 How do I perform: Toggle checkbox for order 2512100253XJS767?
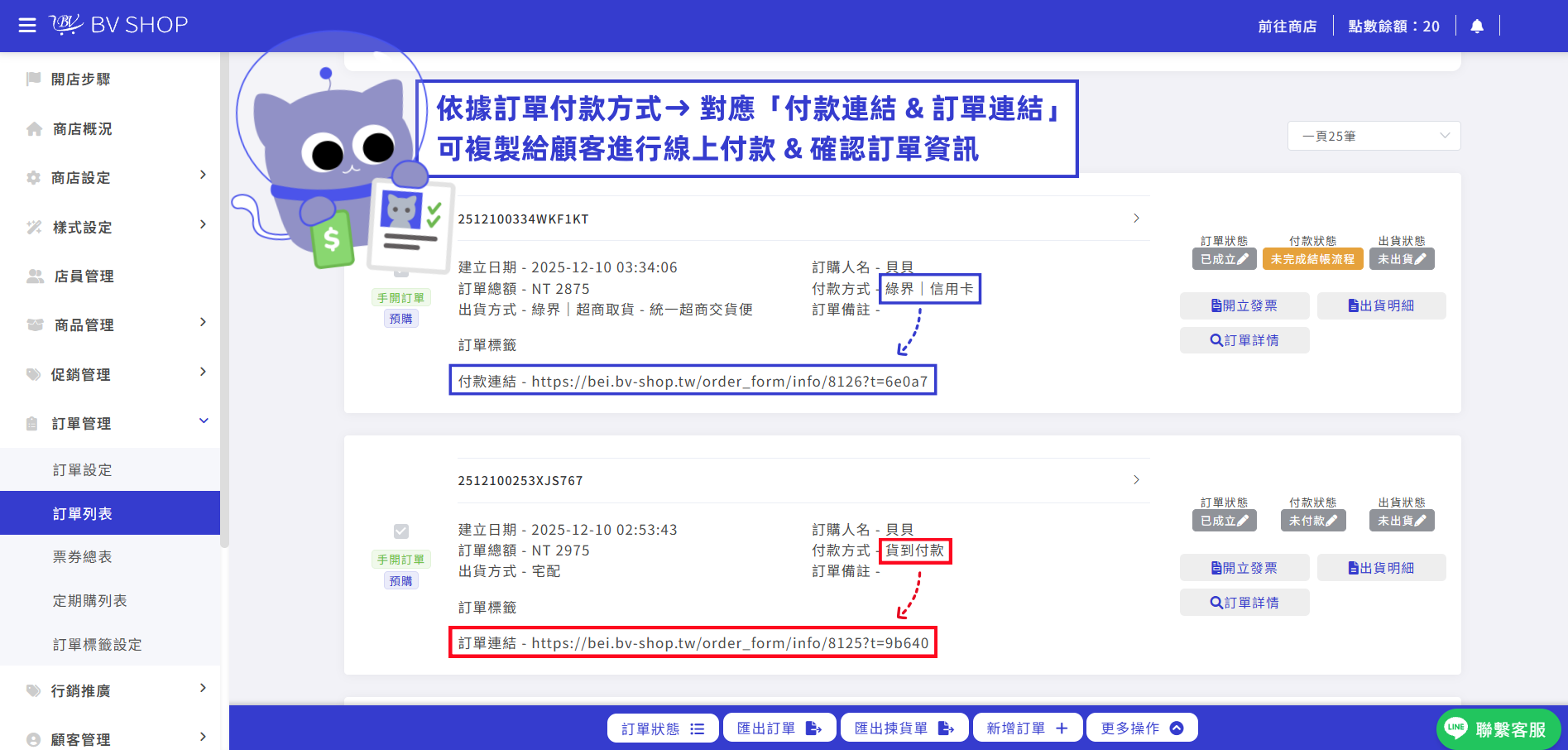[401, 531]
